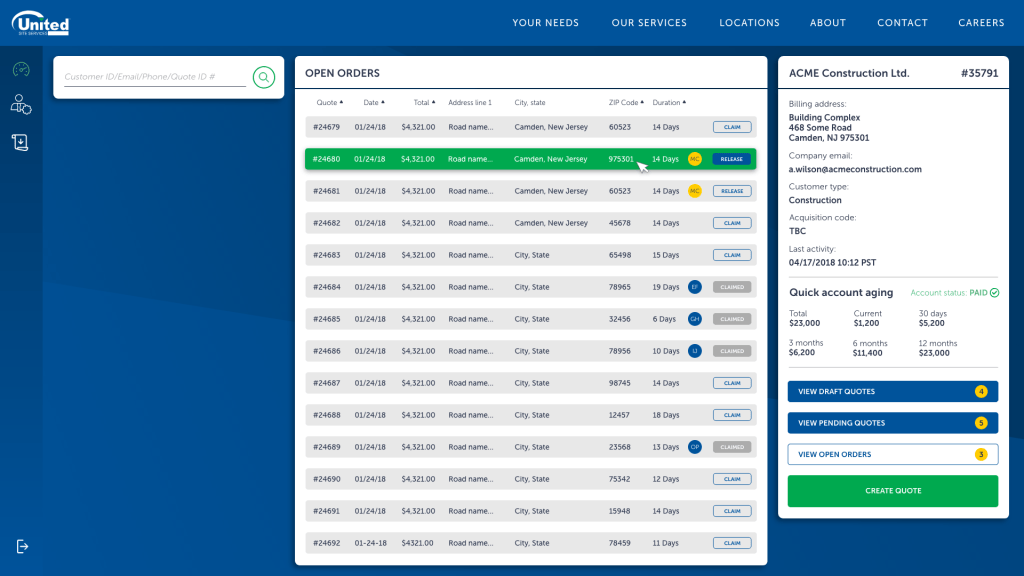Click the green search magnifier button
1024x576 pixels.
[263, 77]
